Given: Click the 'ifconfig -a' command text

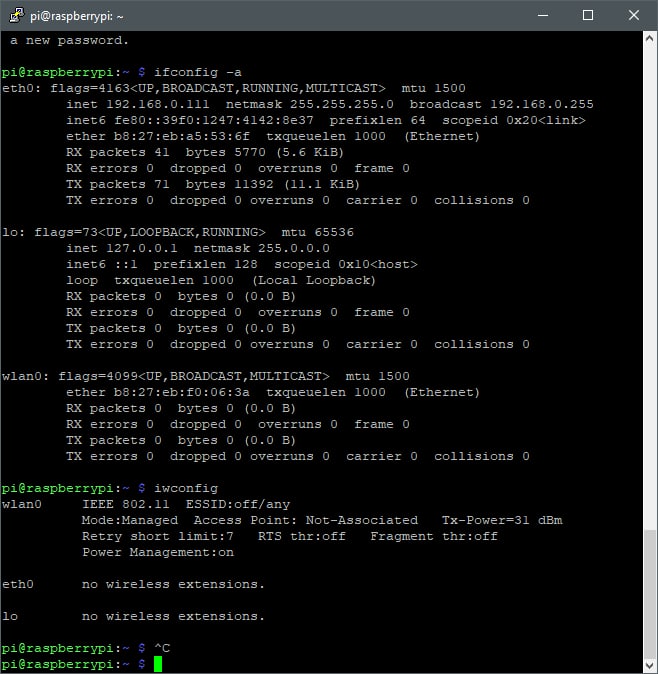Looking at the screenshot, I should coord(198,72).
